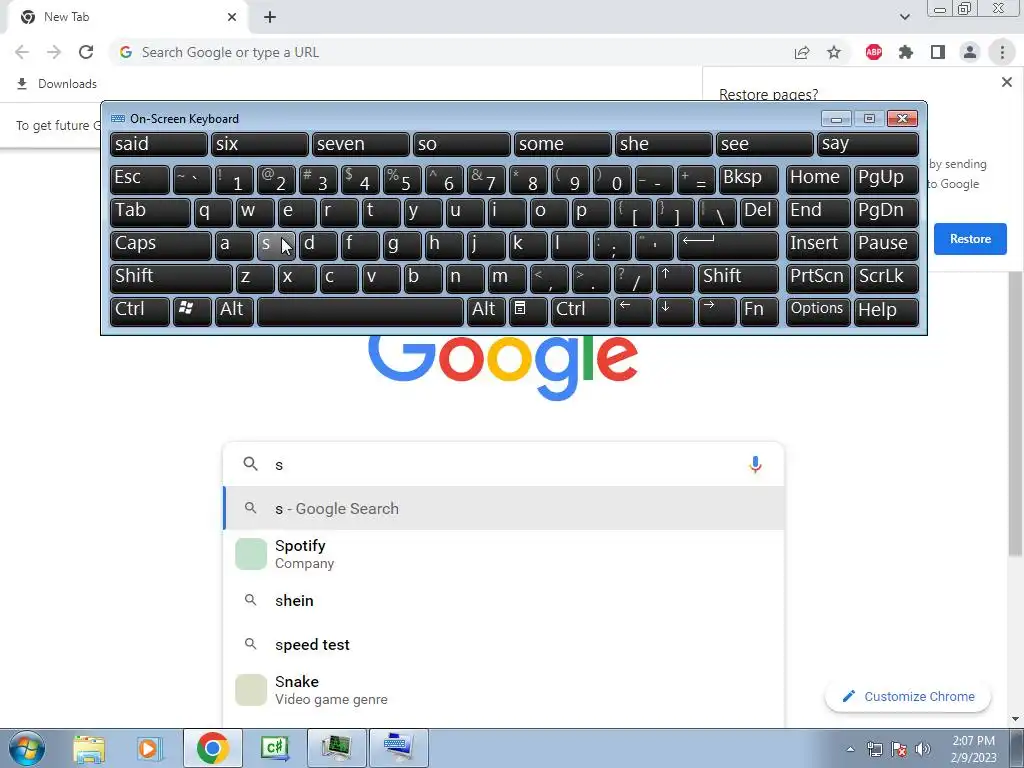Click the context menu key on keyboard
The image size is (1024, 768).
point(528,310)
